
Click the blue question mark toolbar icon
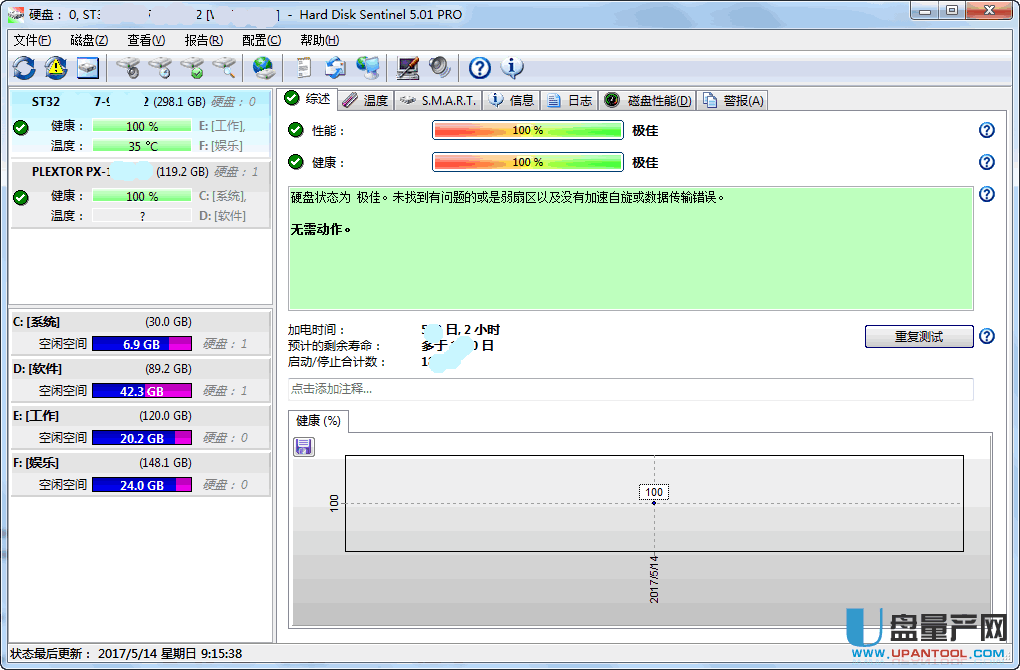click(480, 68)
